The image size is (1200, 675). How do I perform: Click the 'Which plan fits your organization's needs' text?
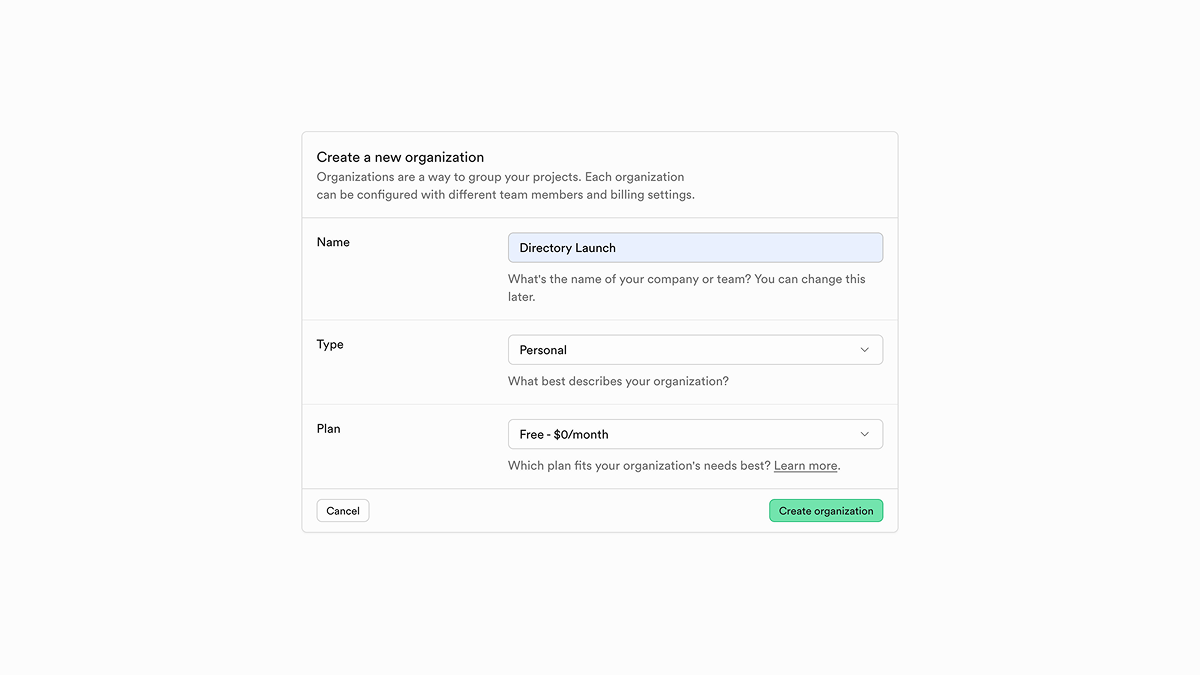coord(638,466)
